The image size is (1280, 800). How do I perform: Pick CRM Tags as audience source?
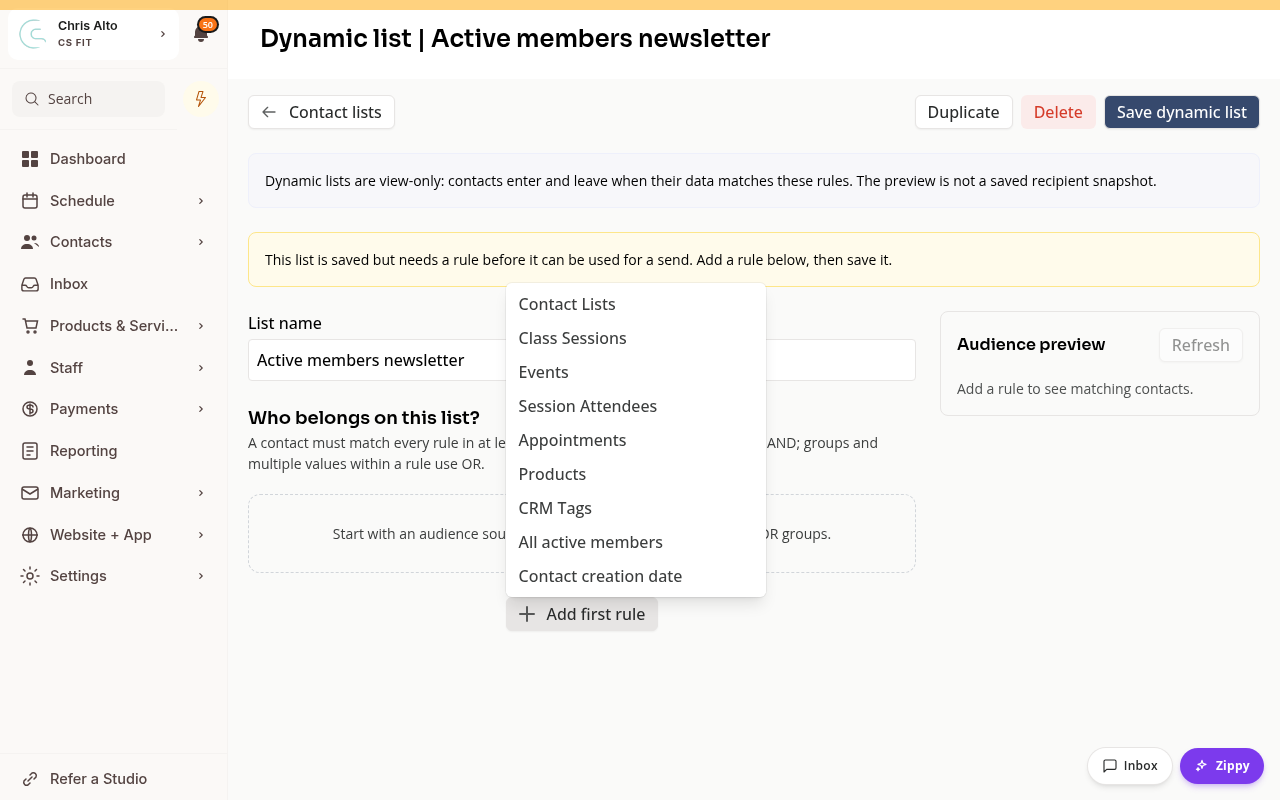tap(636, 508)
